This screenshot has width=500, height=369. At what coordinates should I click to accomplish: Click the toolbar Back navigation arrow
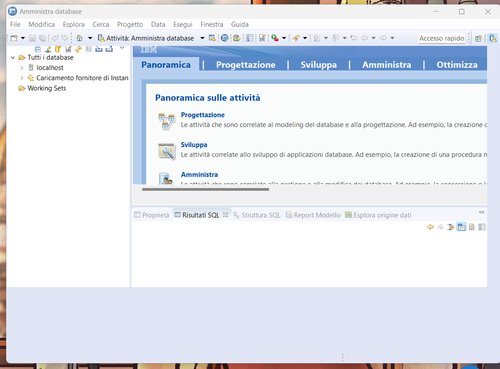[x=365, y=38]
